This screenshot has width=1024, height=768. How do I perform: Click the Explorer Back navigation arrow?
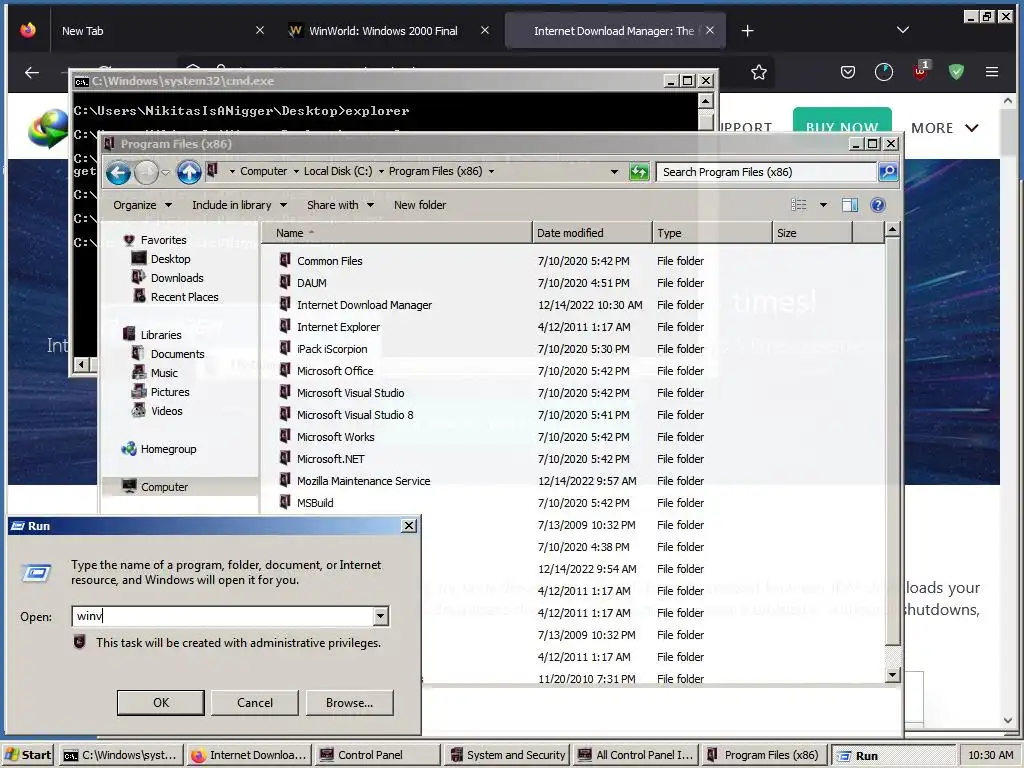[x=118, y=173]
